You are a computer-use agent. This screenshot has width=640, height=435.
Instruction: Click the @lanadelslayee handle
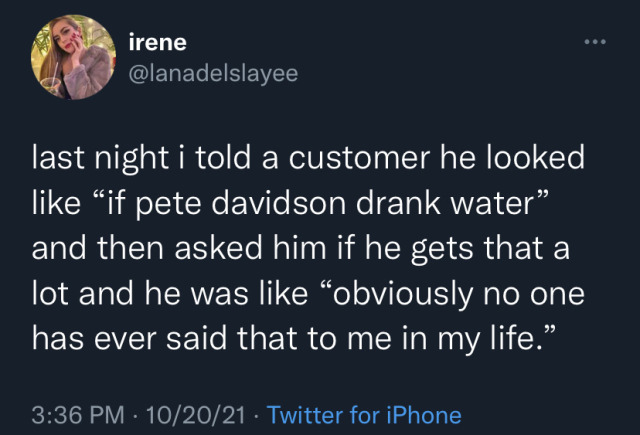213,72
